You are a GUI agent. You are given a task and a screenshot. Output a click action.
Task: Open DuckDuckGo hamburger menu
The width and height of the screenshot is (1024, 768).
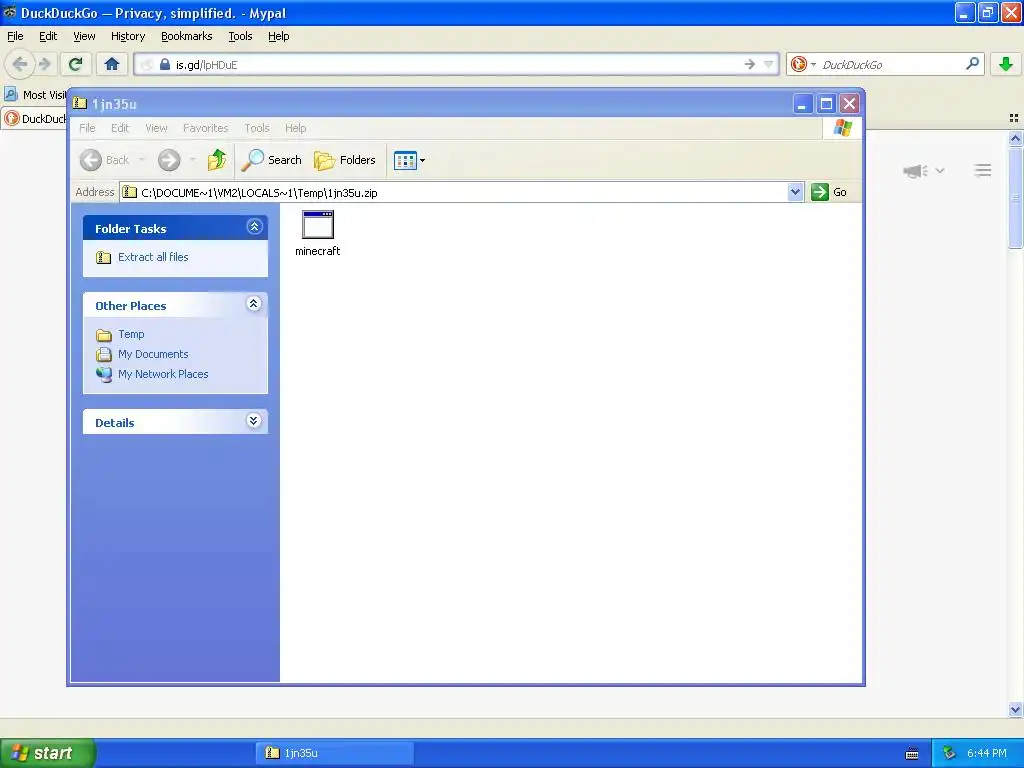pos(983,170)
